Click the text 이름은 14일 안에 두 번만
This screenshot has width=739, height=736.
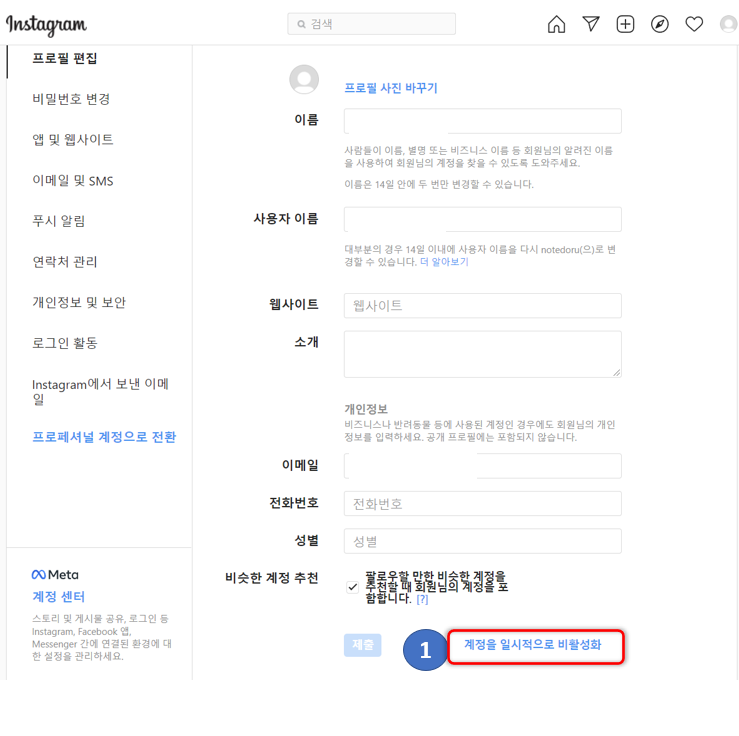[397, 184]
